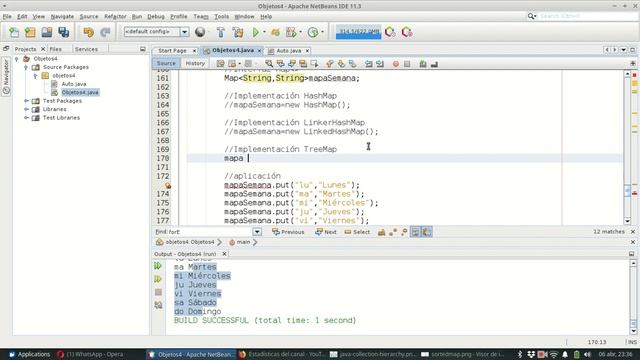This screenshot has width=640, height=360.
Task: Click the Redo toolbar icon
Action: click(105, 32)
